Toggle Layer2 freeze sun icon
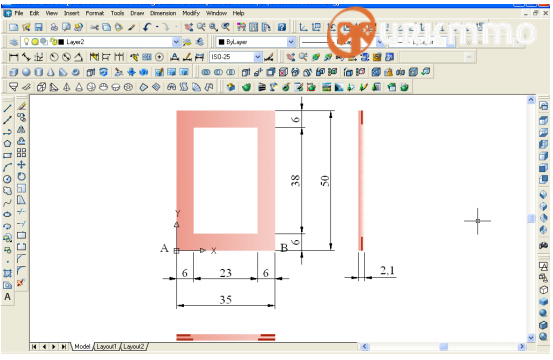Image resolution: width=553 pixels, height=360 pixels. coord(35,42)
